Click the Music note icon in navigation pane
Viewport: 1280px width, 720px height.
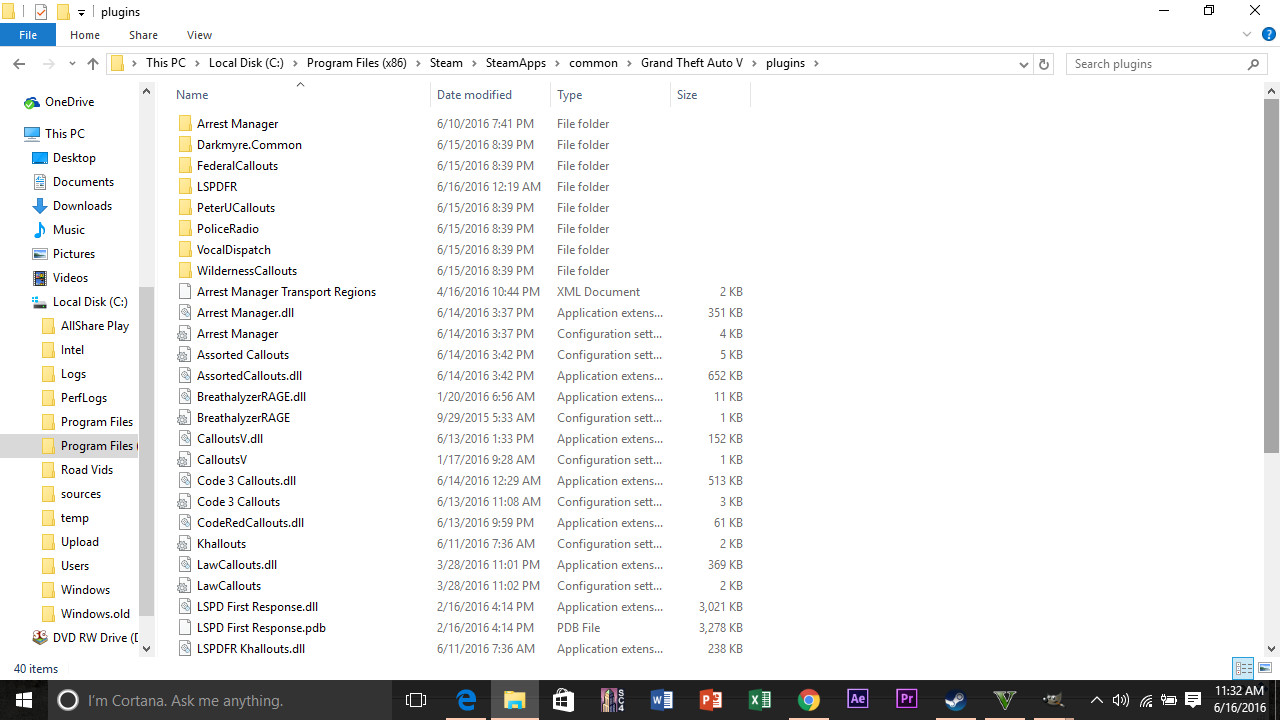pyautogui.click(x=40, y=230)
